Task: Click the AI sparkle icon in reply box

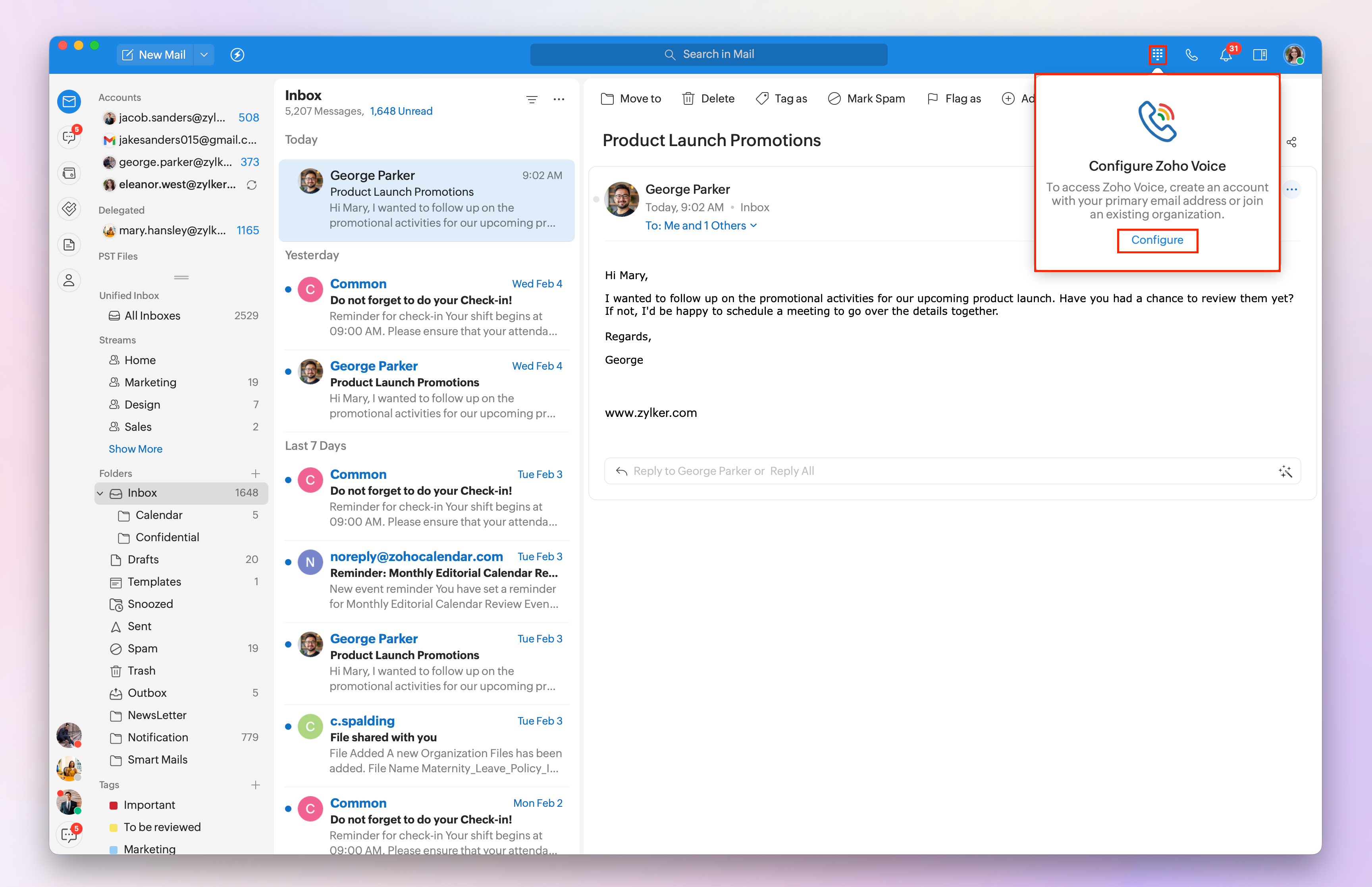Action: click(1285, 472)
